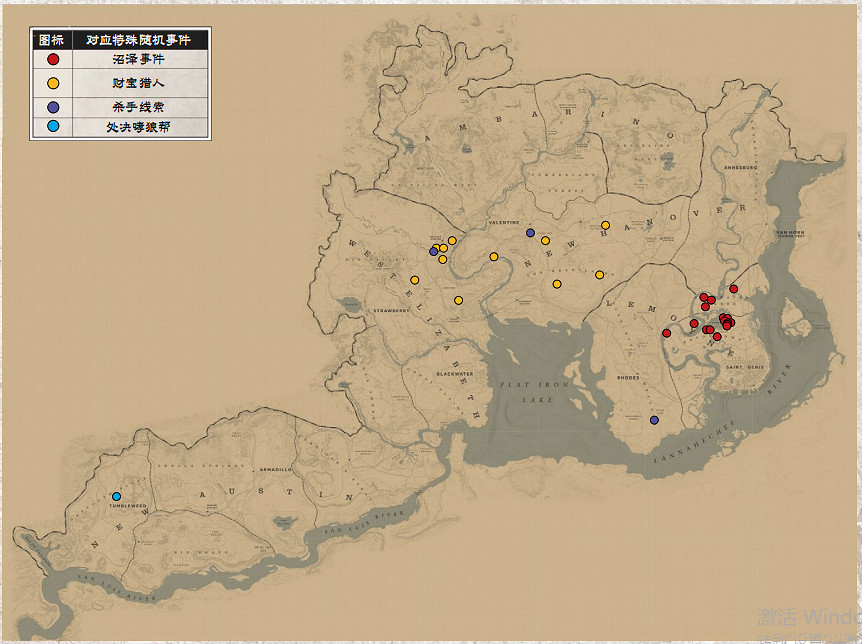The height and width of the screenshot is (644, 862).
Task: Click the westernmost red marker in Lemoyne
Action: pyautogui.click(x=666, y=333)
